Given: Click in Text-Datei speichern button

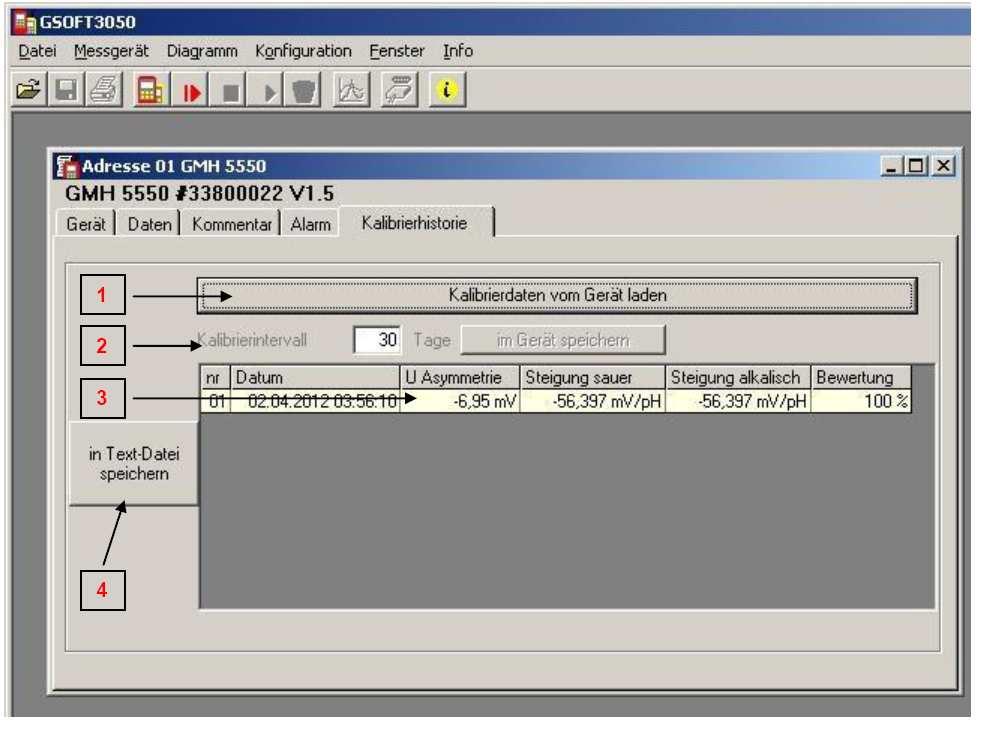Looking at the screenshot, I should click(x=133, y=464).
